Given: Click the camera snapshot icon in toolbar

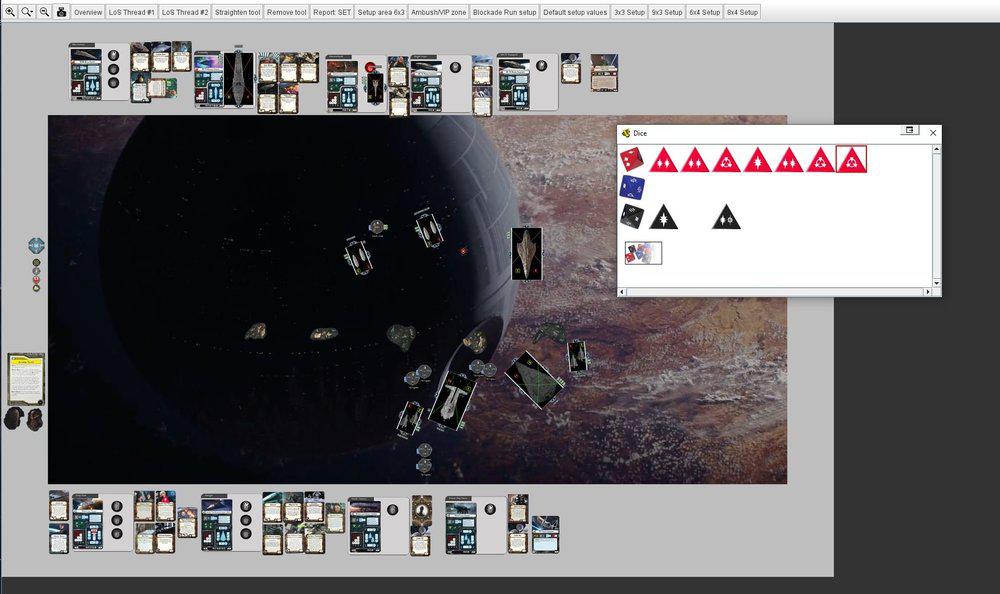Looking at the screenshot, I should point(62,12).
